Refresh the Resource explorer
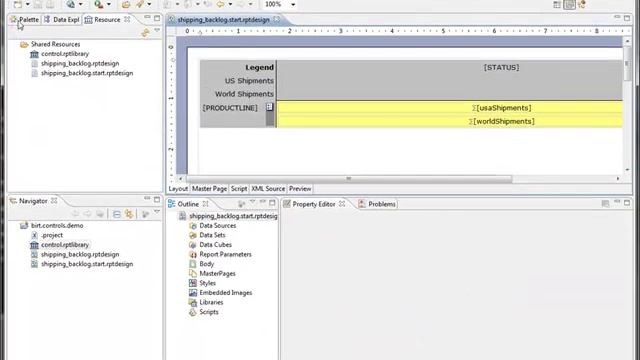Viewport: 640px width, 360px height. coord(145,33)
